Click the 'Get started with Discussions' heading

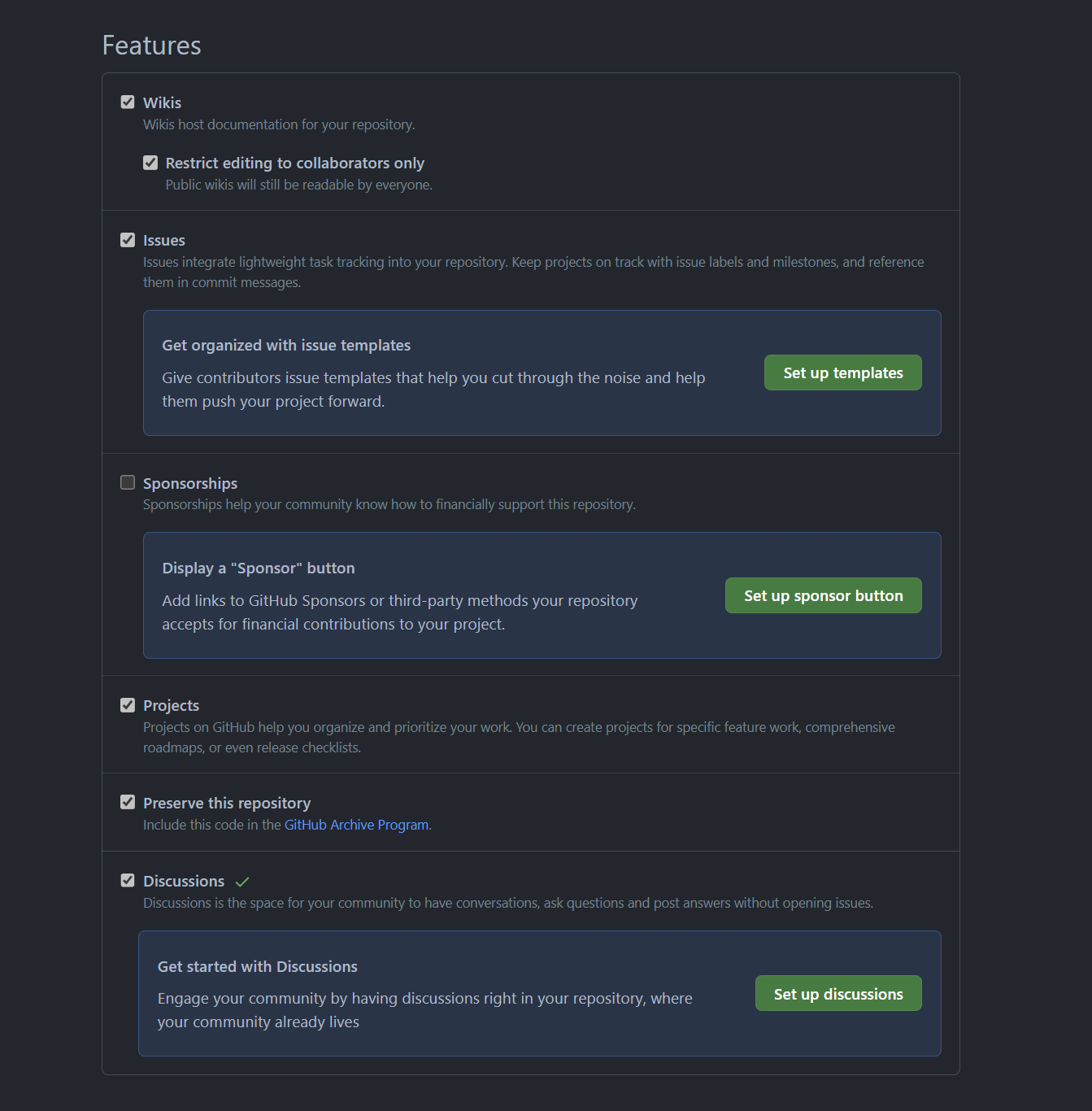[258, 966]
